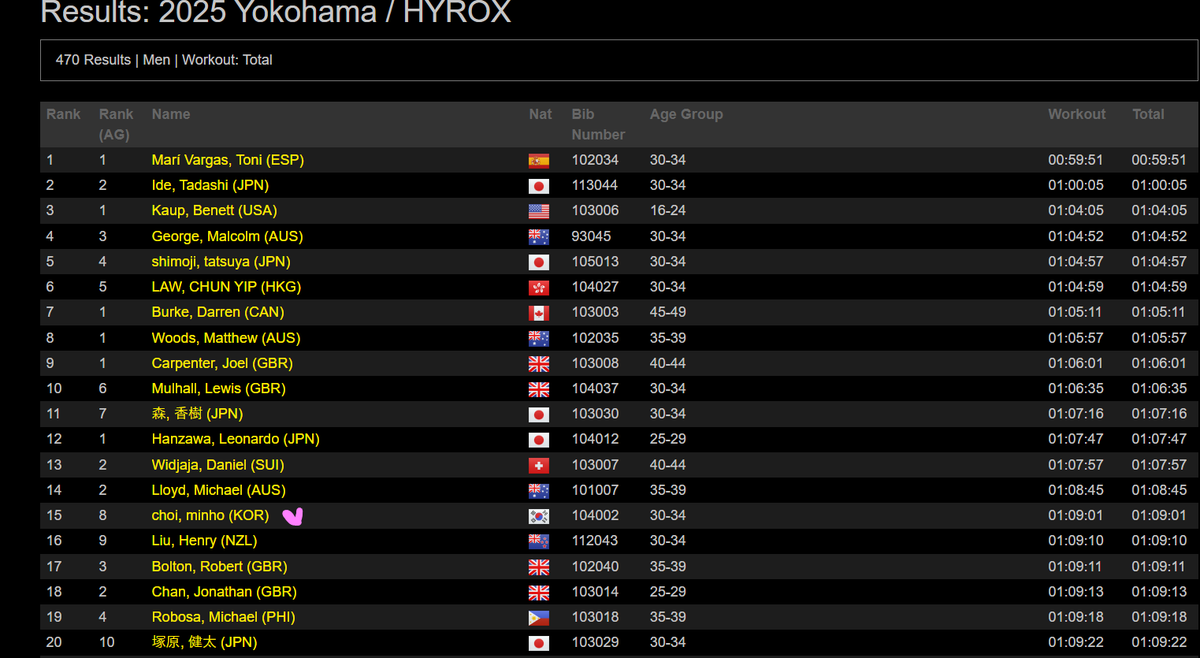Click the New Zealand flag beside Henry Liu
Viewport: 1200px width, 658px height.
(539, 541)
